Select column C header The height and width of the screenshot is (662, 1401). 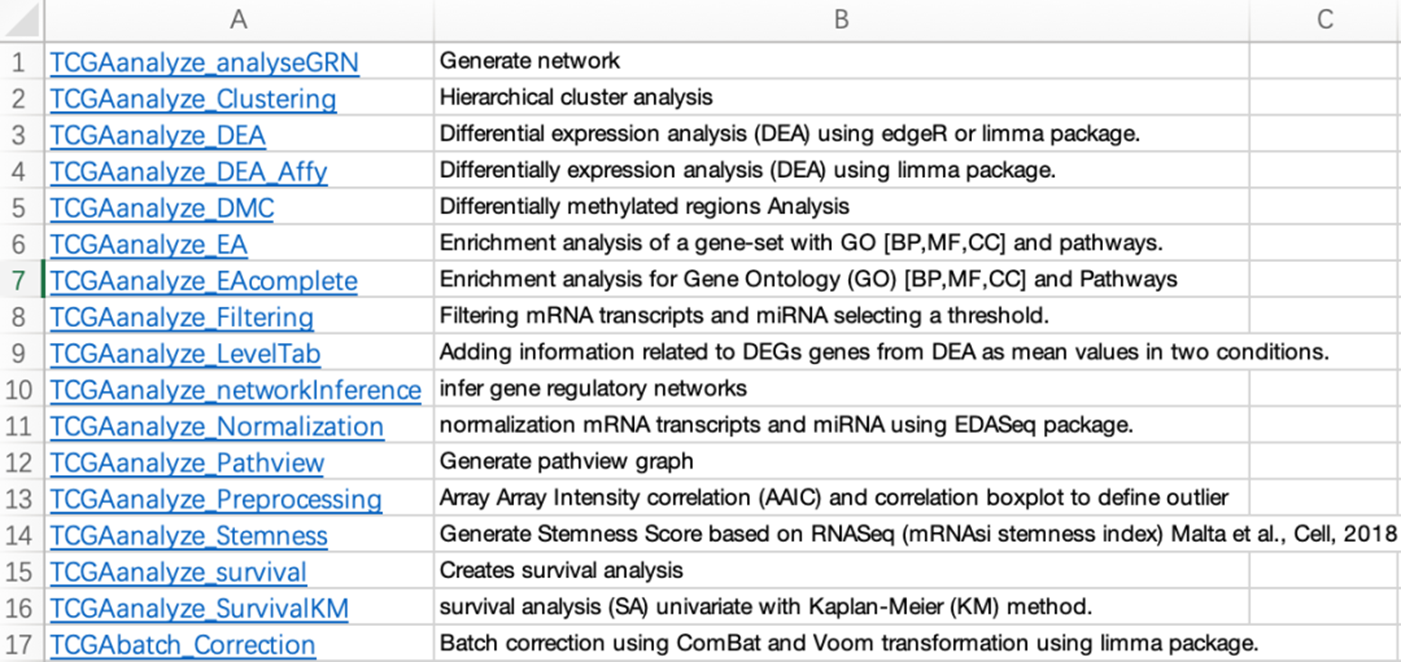click(1324, 20)
